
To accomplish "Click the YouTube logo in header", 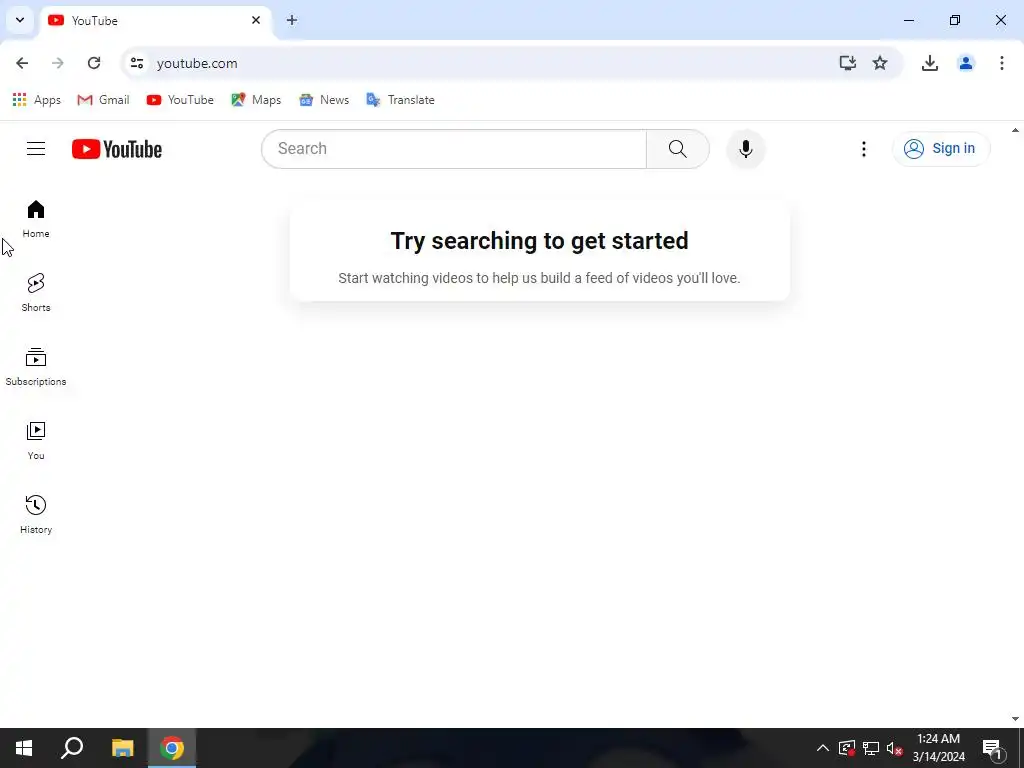I will [x=117, y=149].
